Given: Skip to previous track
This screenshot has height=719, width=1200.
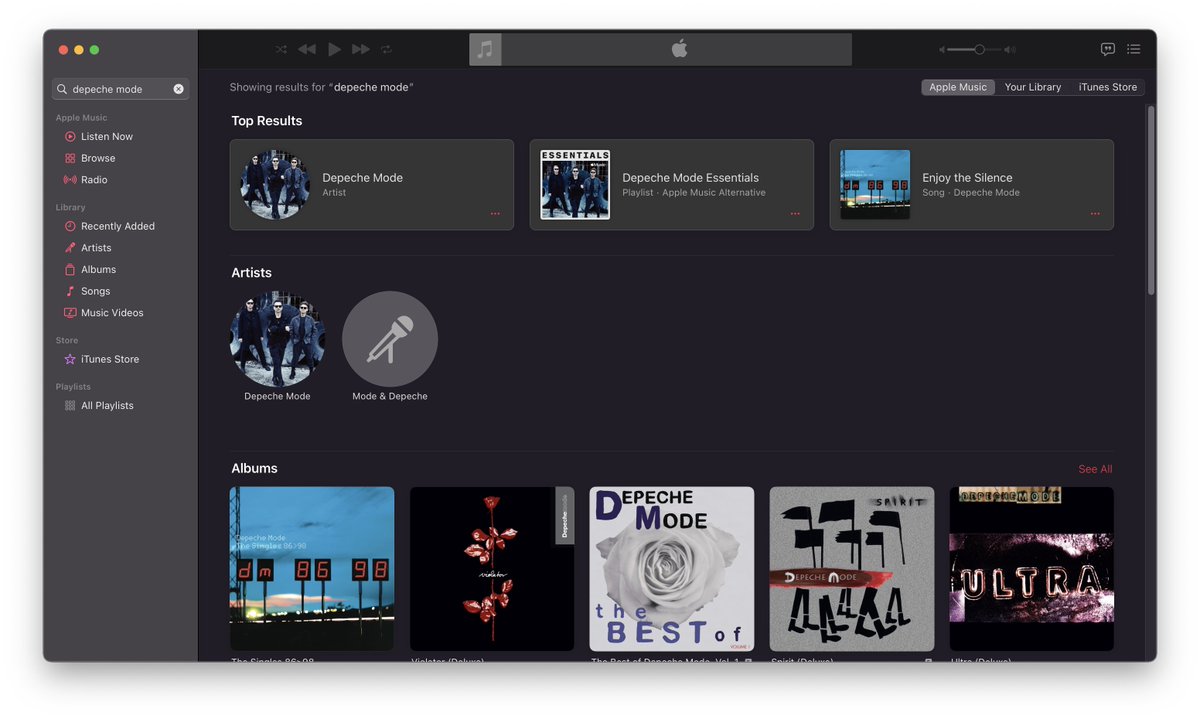Looking at the screenshot, I should 307,49.
